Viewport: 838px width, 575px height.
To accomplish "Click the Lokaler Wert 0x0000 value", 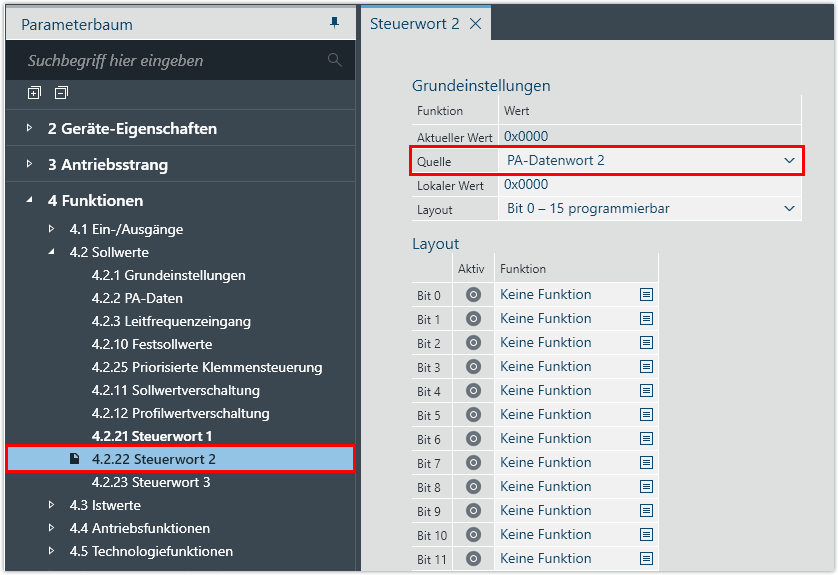I will coord(526,185).
